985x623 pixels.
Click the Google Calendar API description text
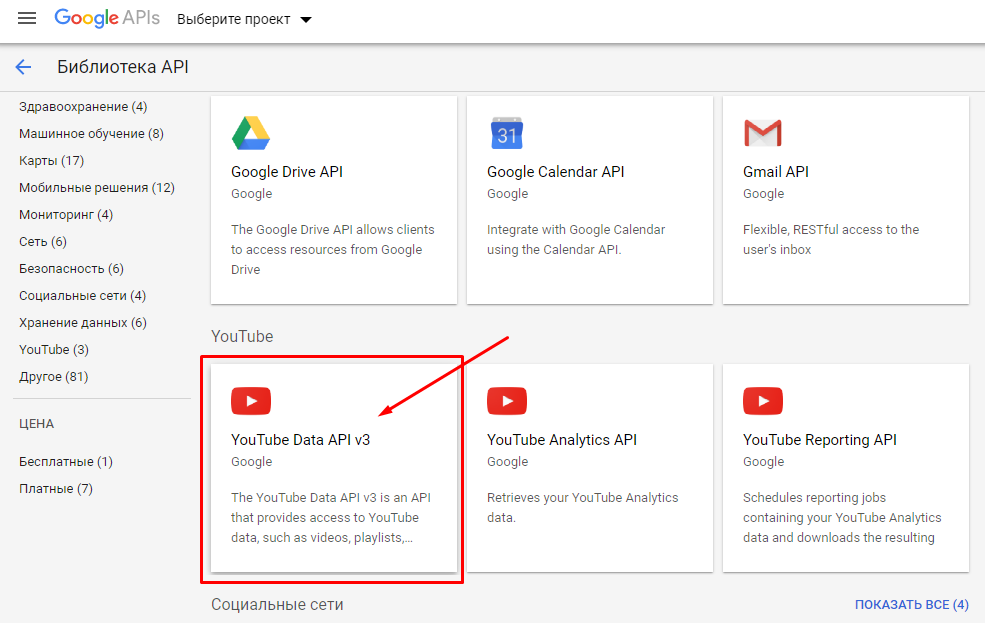(x=575, y=239)
